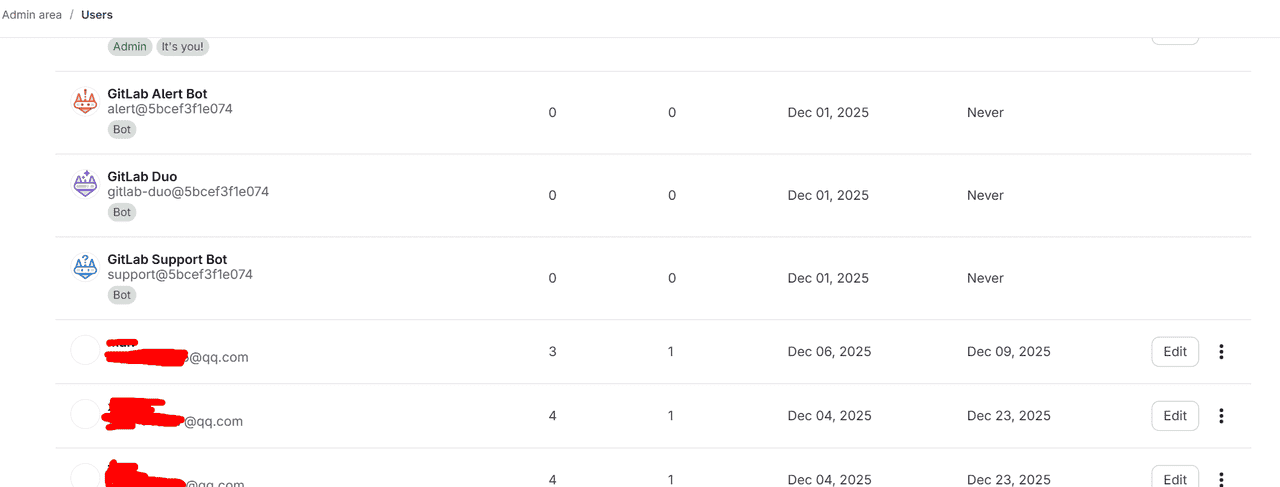Click the "It's you!" badge
Screen dimensions: 1280x487
182,47
